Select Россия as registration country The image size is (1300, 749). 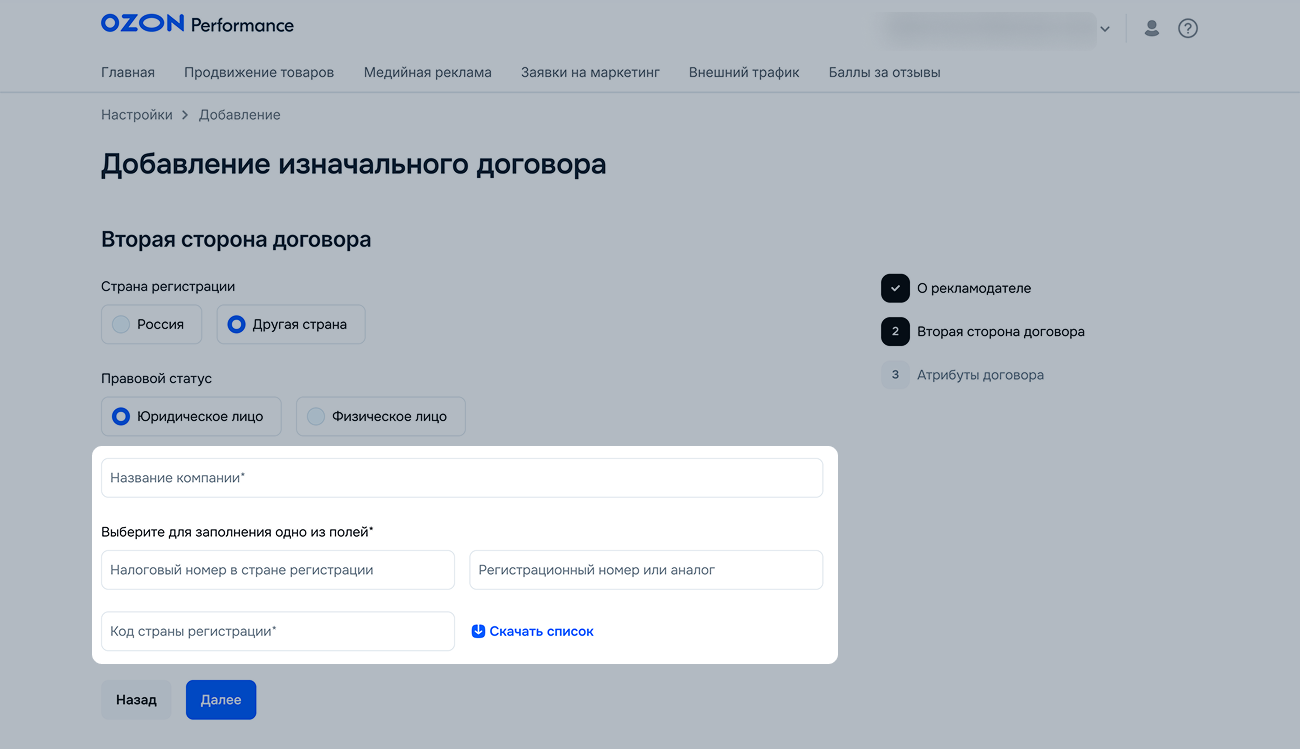[x=151, y=324]
